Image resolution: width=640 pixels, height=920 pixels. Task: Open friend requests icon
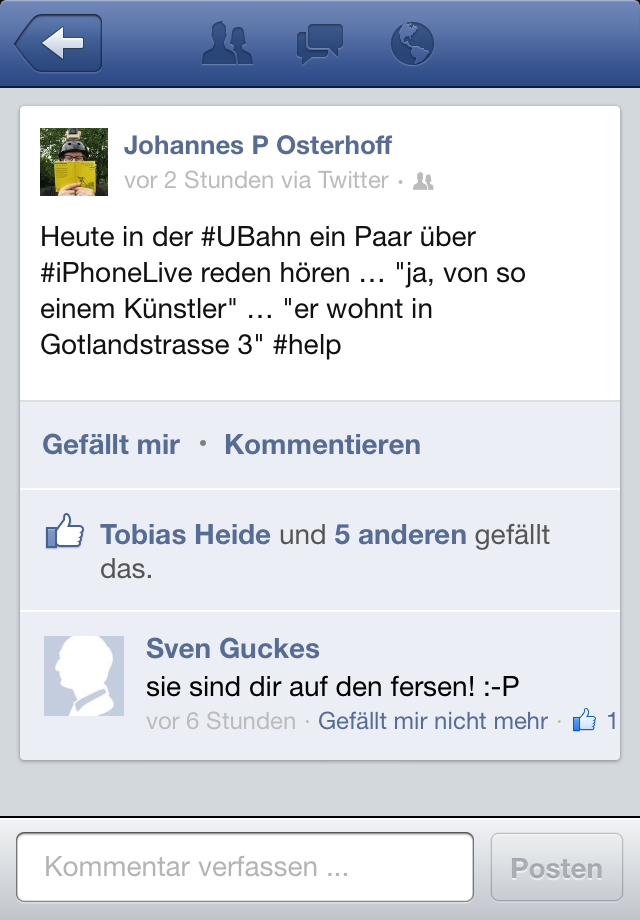[x=227, y=43]
